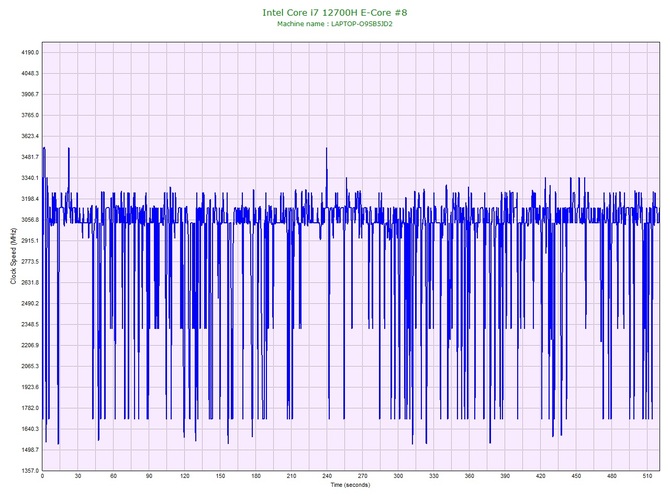Click the 'Time (seconds)' axis label

coord(350,485)
